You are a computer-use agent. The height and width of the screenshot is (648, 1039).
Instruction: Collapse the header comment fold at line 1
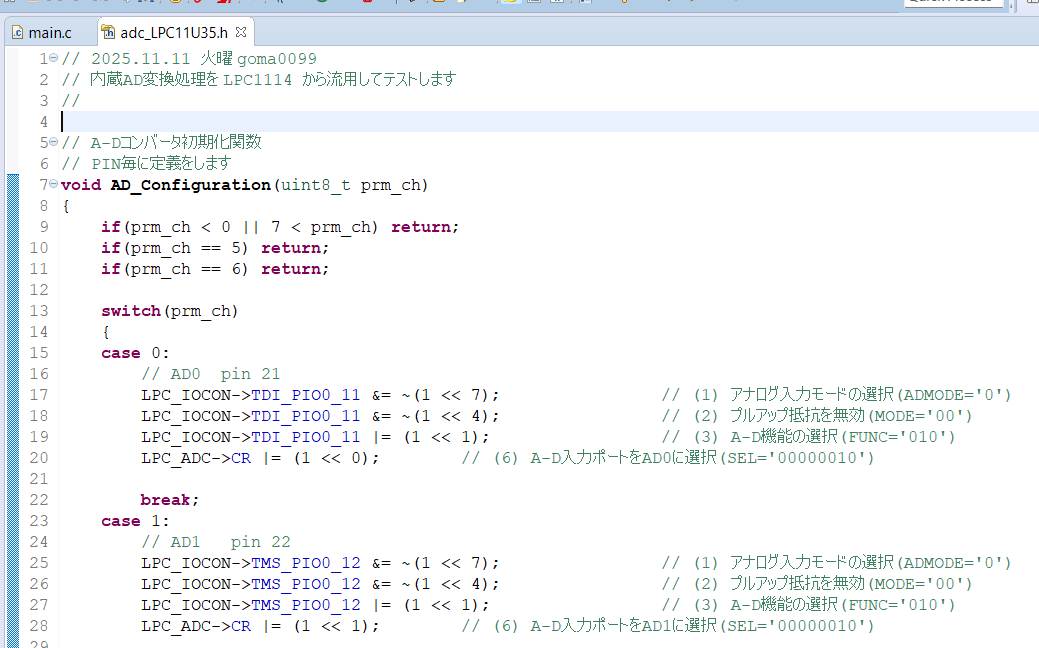(x=54, y=59)
